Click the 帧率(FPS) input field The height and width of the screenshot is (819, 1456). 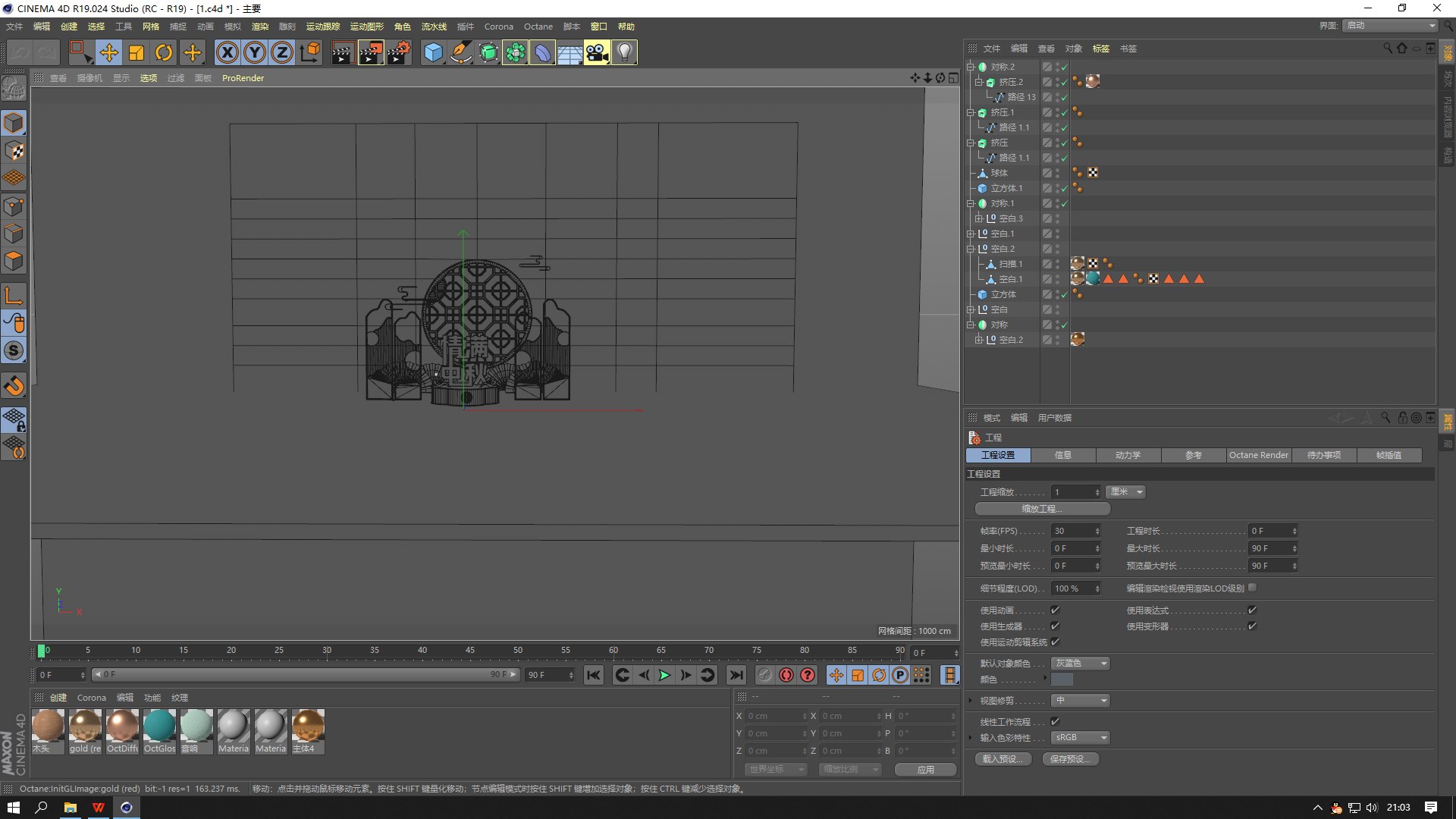(1075, 531)
